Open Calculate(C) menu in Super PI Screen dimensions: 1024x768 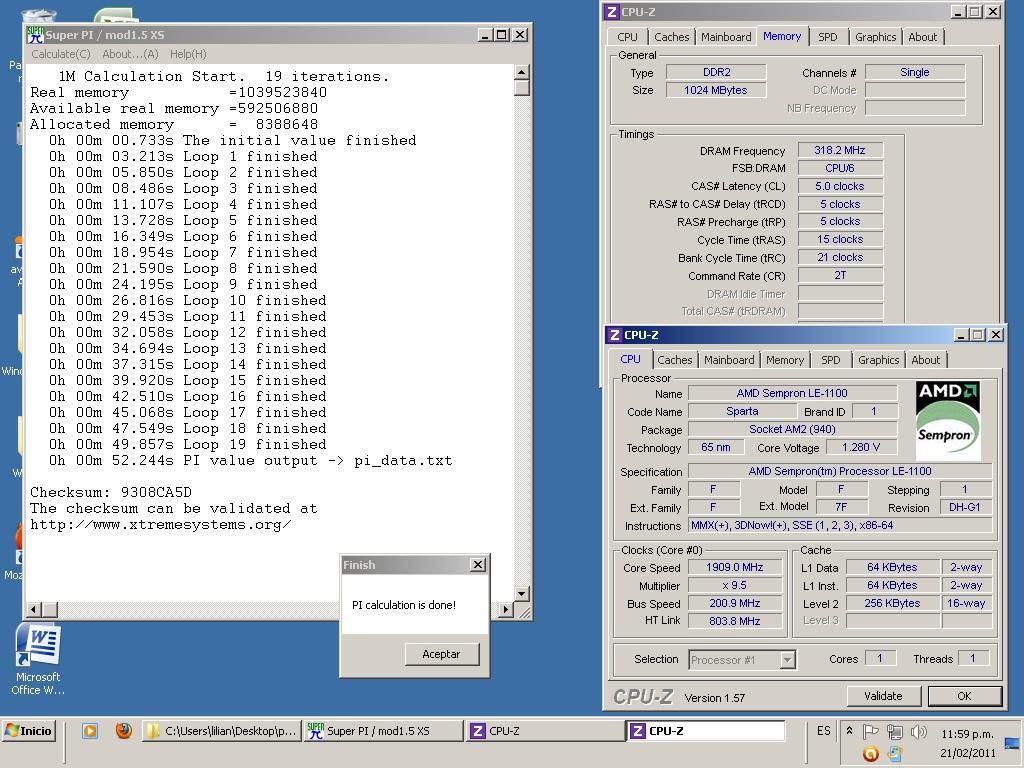point(61,54)
